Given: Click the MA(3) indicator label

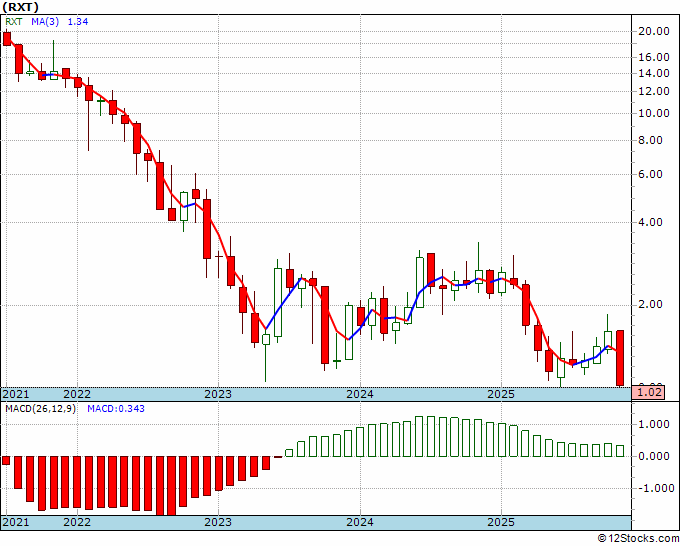Looking at the screenshot, I should tap(45, 21).
